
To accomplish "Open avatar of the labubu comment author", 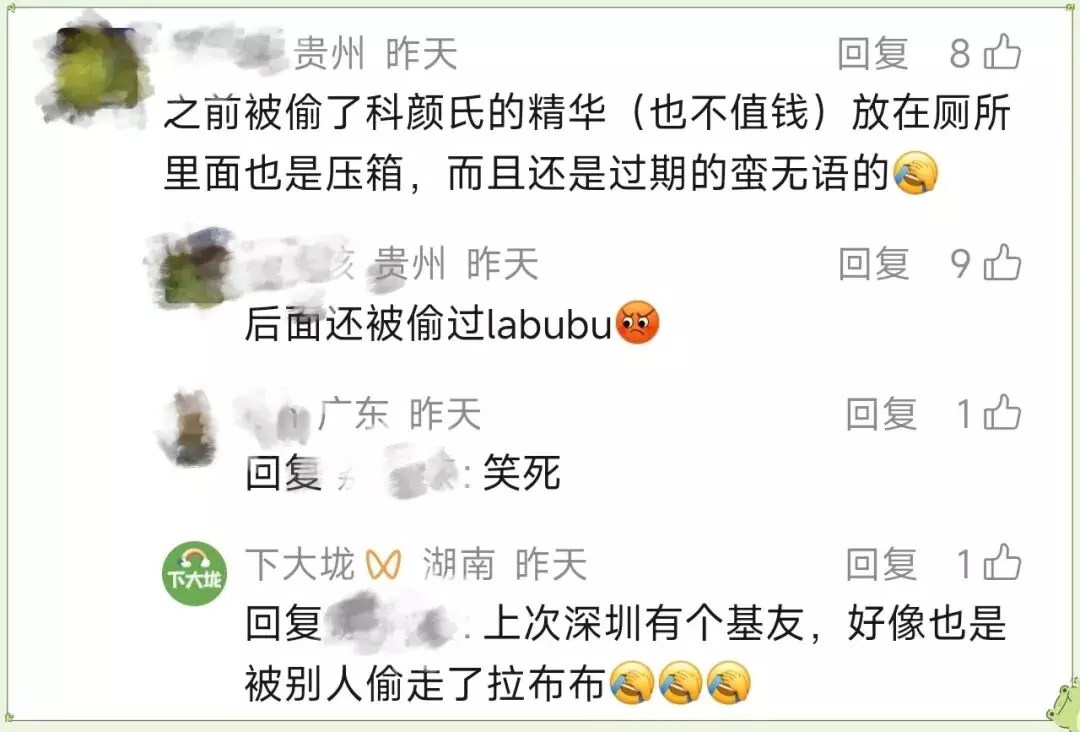I will tap(194, 268).
